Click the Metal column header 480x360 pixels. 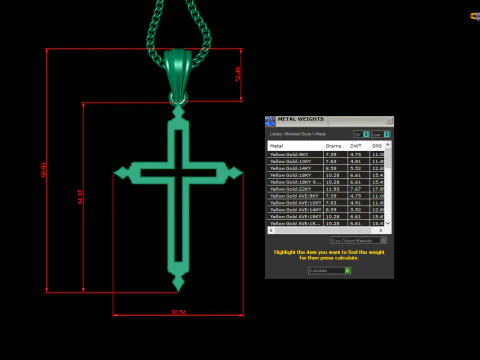(x=295, y=146)
